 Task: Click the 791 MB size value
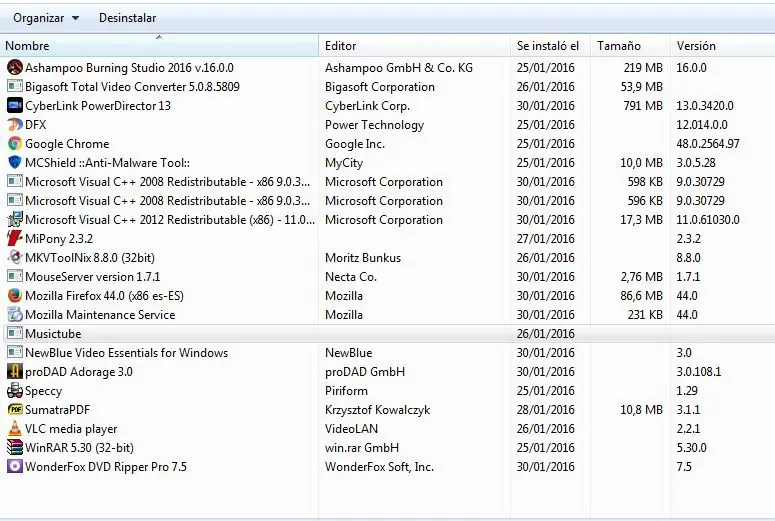(643, 105)
